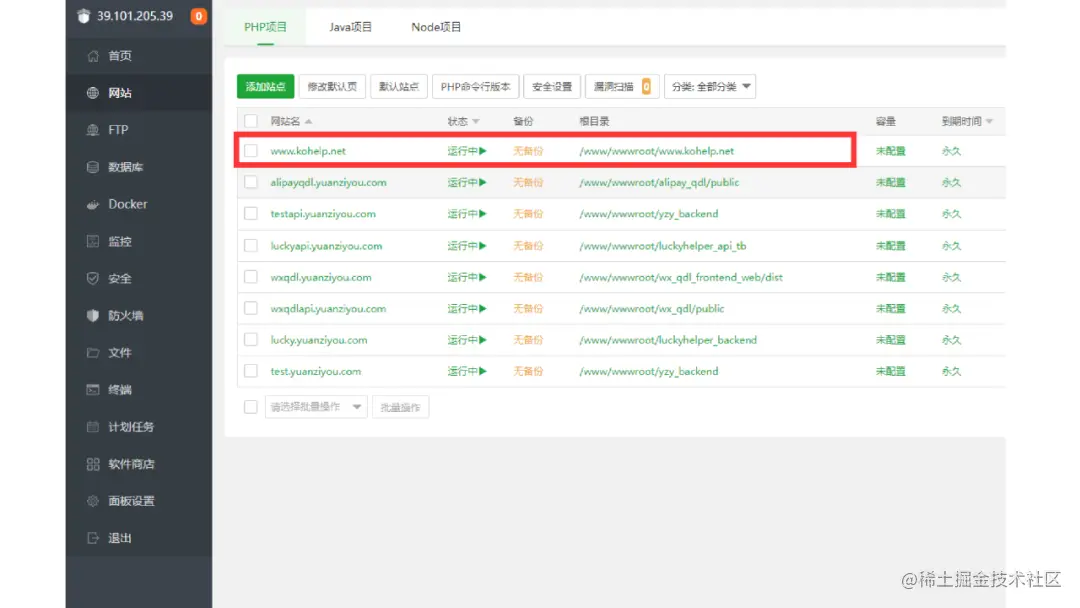Click the running status of www.kohelp.net
The width and height of the screenshot is (1080, 608).
pos(467,151)
